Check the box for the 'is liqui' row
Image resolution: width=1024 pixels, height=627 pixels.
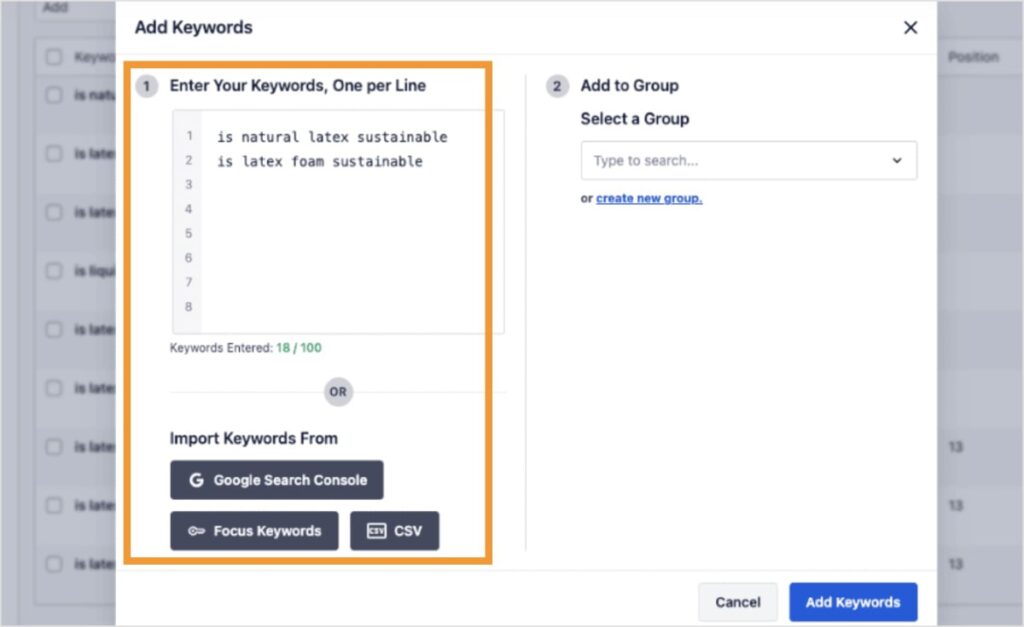[54, 271]
